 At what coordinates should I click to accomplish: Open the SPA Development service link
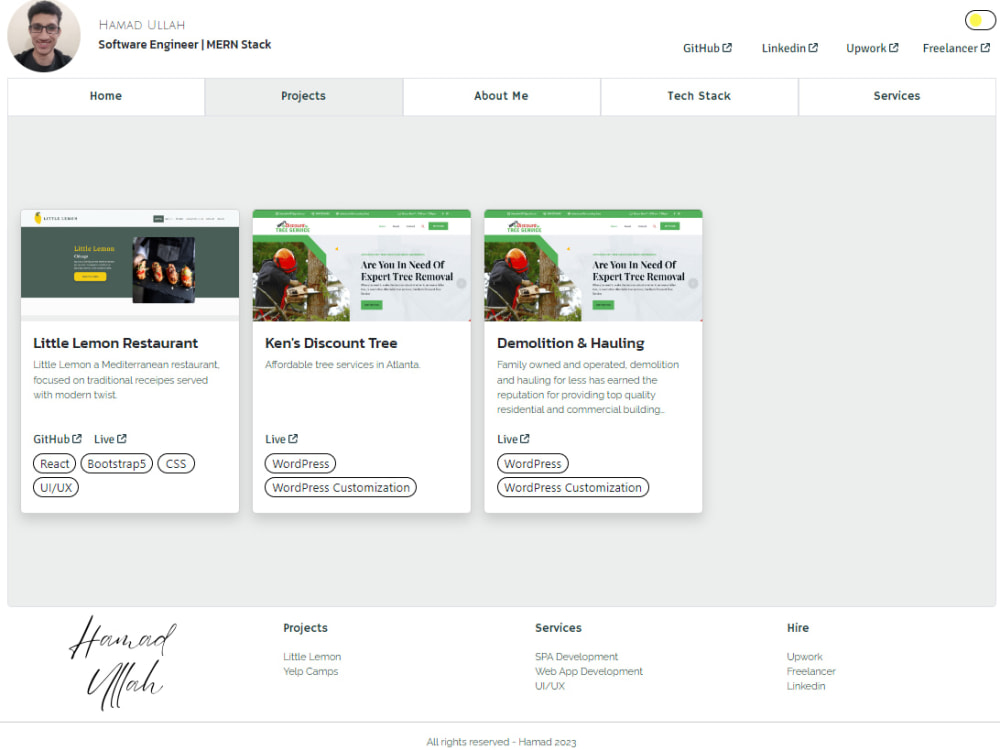576,656
